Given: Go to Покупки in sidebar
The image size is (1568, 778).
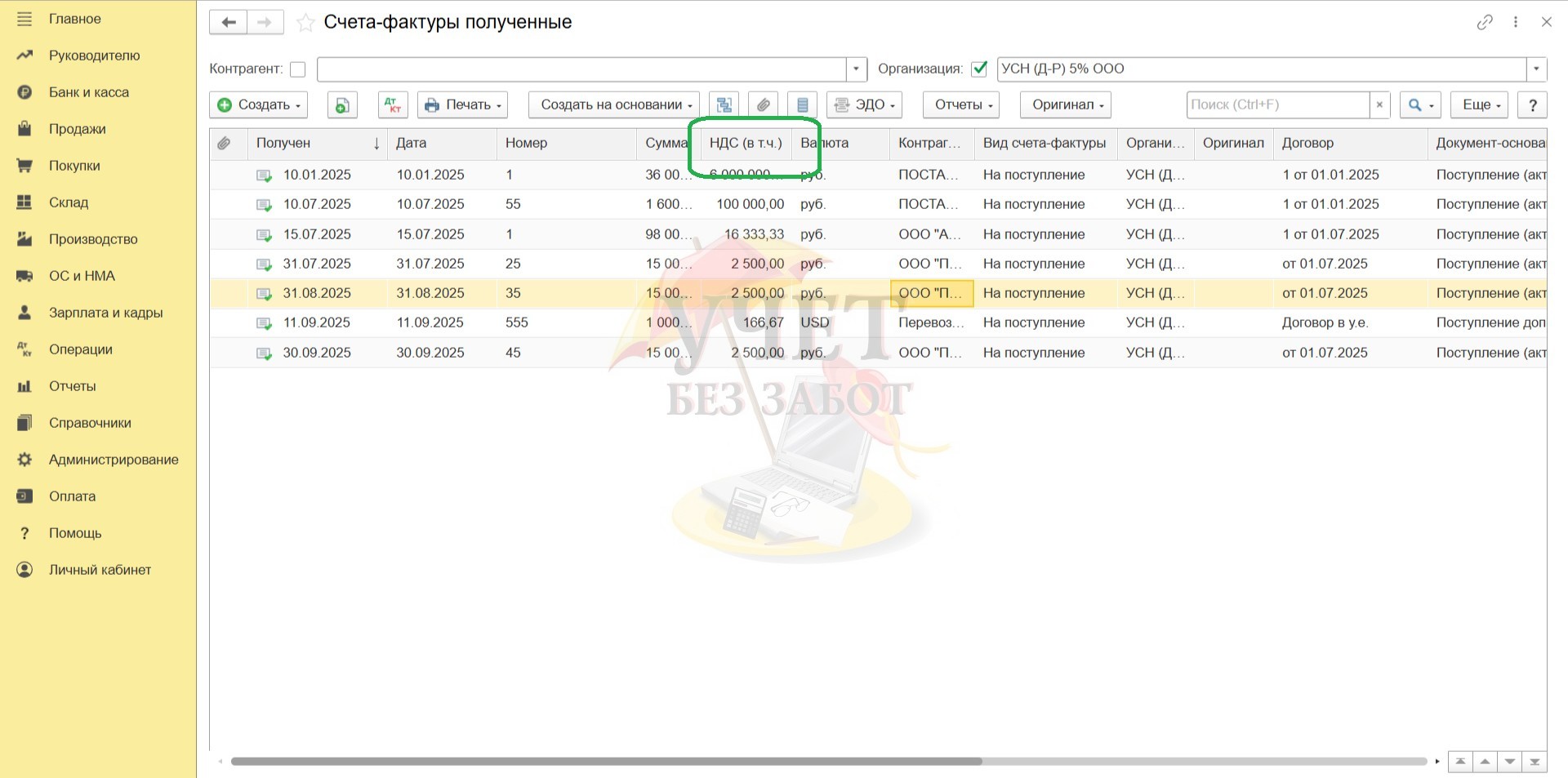Looking at the screenshot, I should 74,166.
